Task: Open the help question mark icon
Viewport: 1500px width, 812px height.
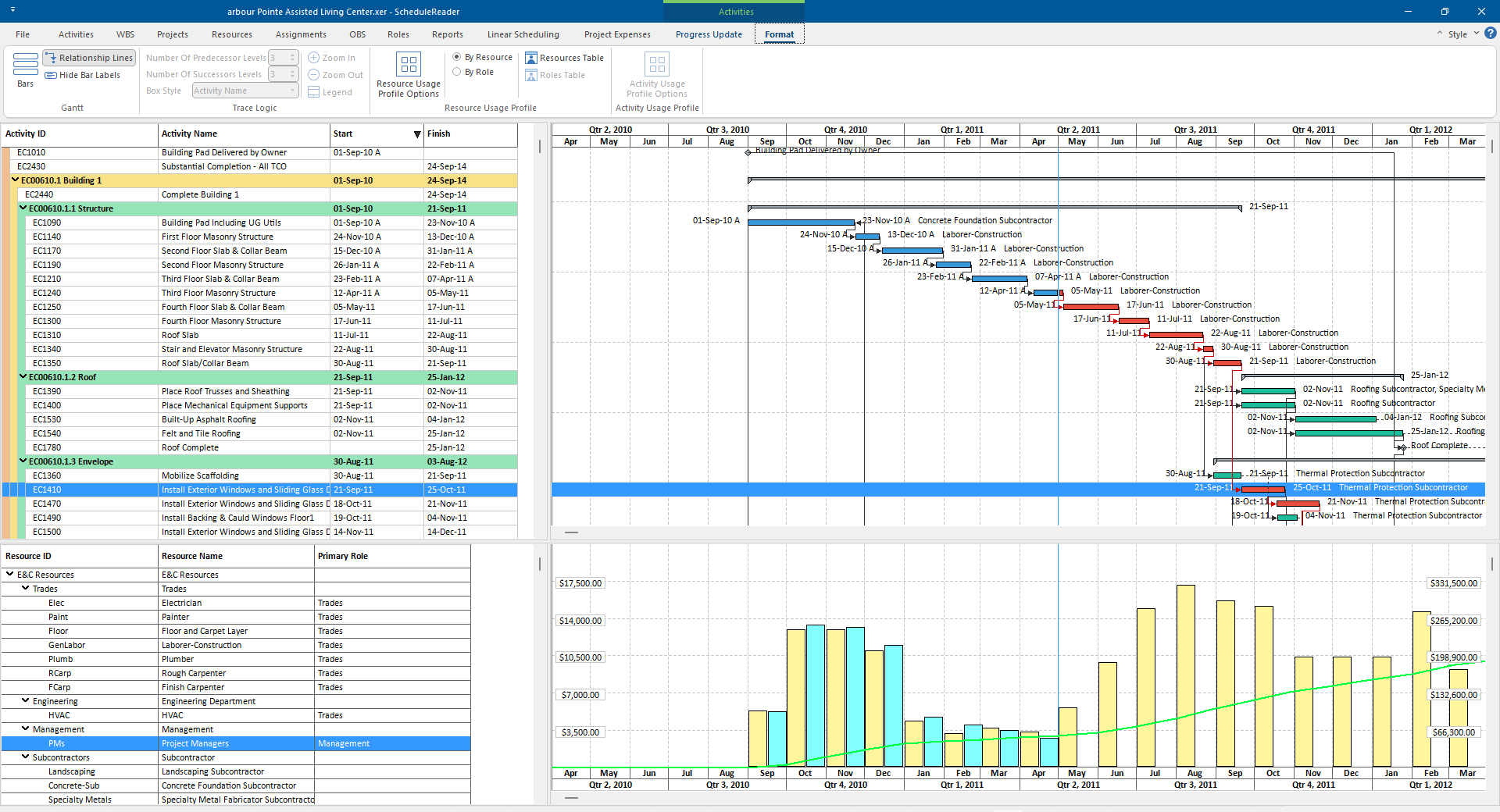Action: [1490, 34]
